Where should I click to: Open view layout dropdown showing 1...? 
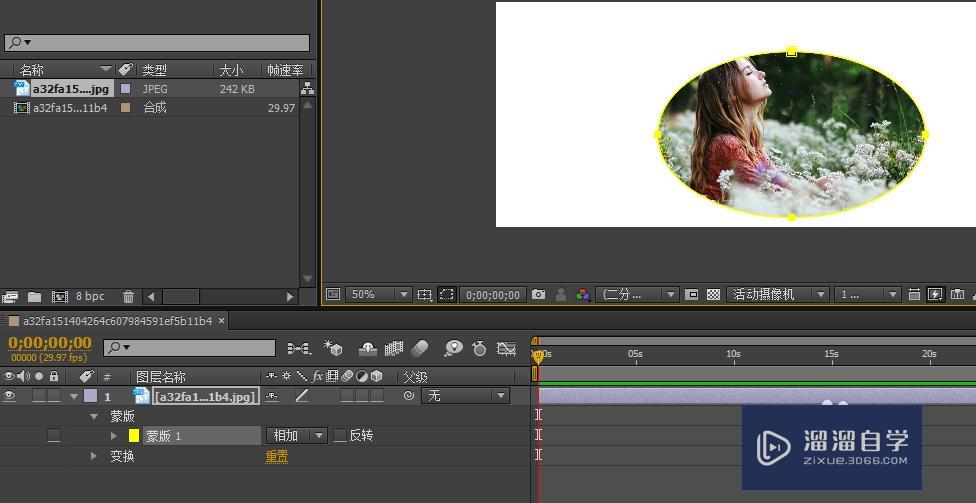(x=868, y=294)
